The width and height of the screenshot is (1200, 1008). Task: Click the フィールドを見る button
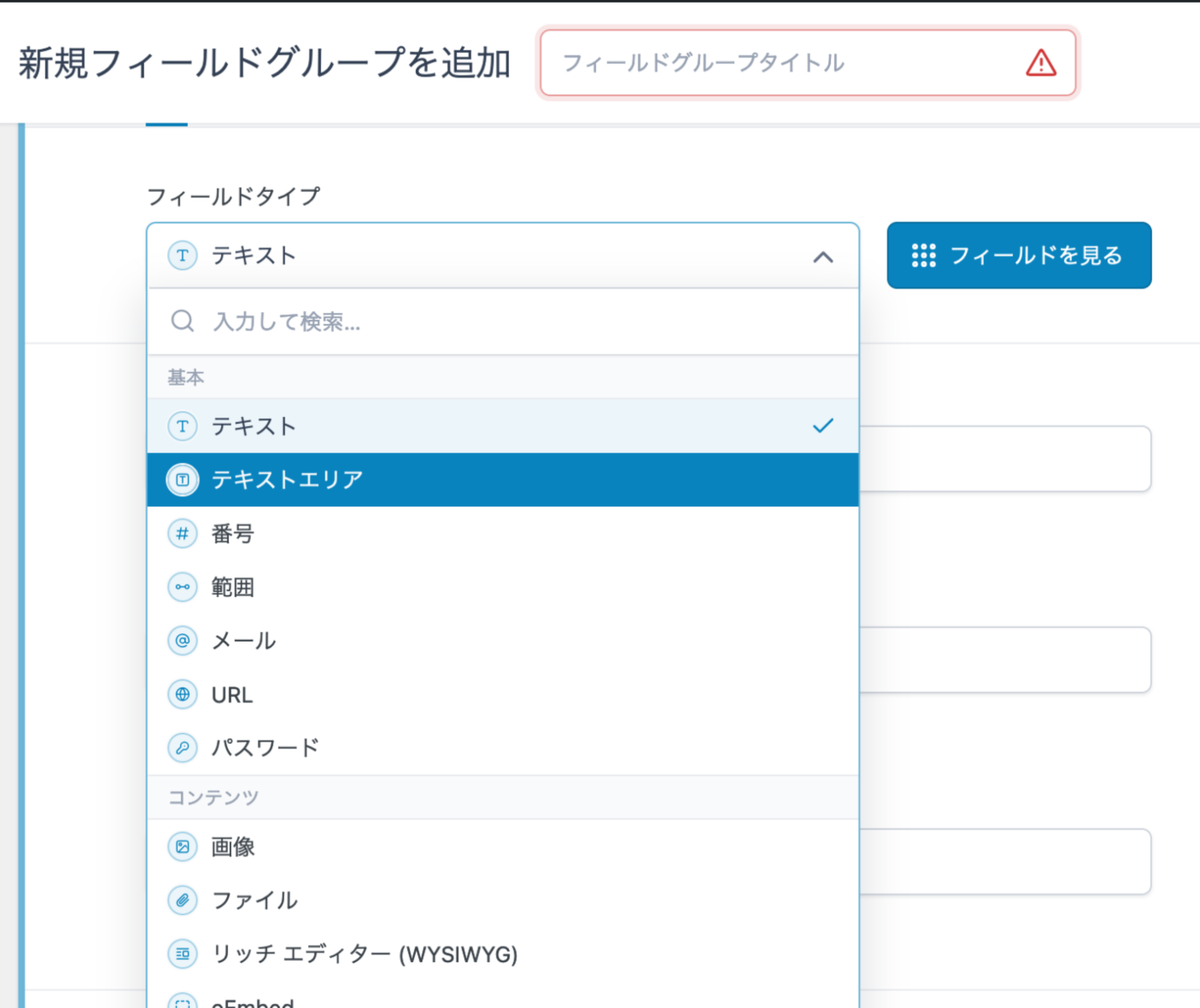[x=1018, y=255]
